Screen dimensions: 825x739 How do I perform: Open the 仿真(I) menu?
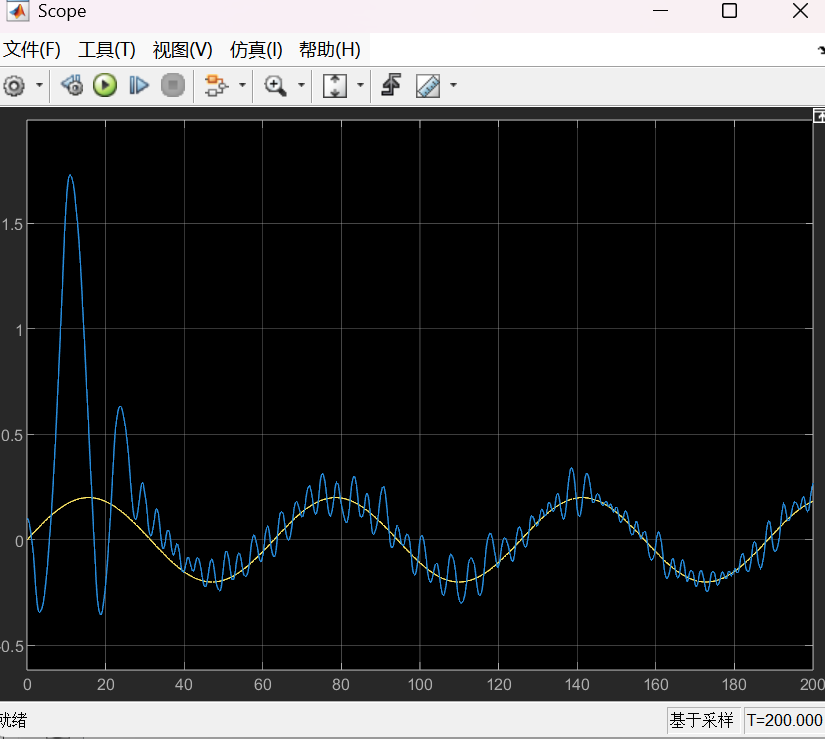[x=256, y=50]
